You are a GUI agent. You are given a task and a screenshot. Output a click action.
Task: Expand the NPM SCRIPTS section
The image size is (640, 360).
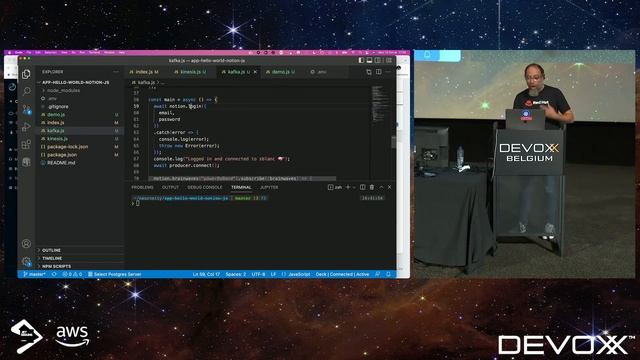80,266
